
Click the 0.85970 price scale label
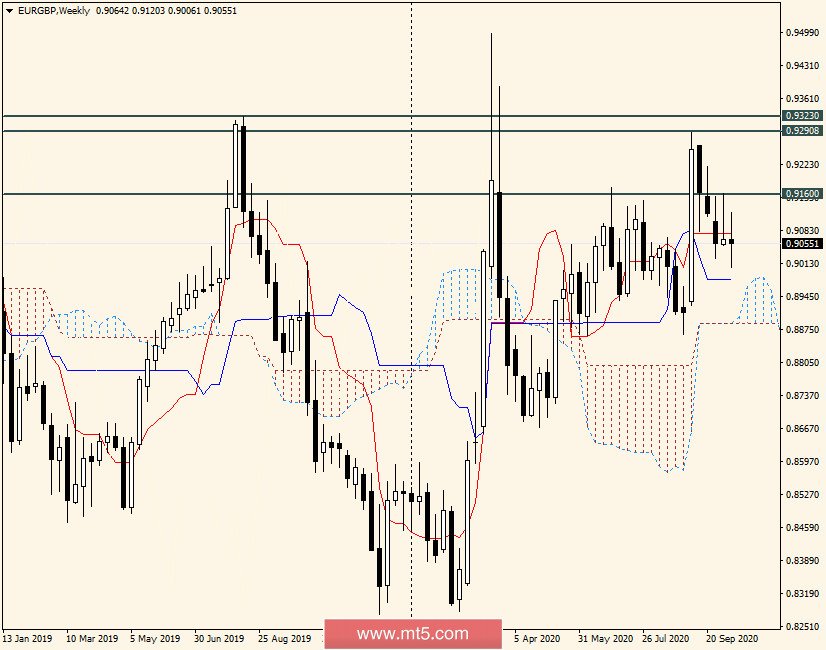803,461
